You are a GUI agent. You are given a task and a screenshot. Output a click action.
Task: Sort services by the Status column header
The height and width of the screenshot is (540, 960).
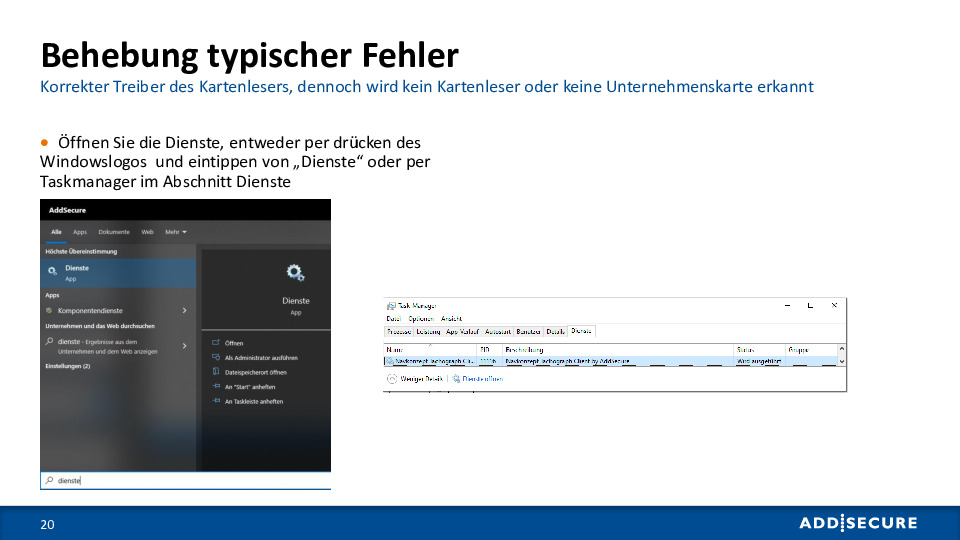(x=760, y=350)
